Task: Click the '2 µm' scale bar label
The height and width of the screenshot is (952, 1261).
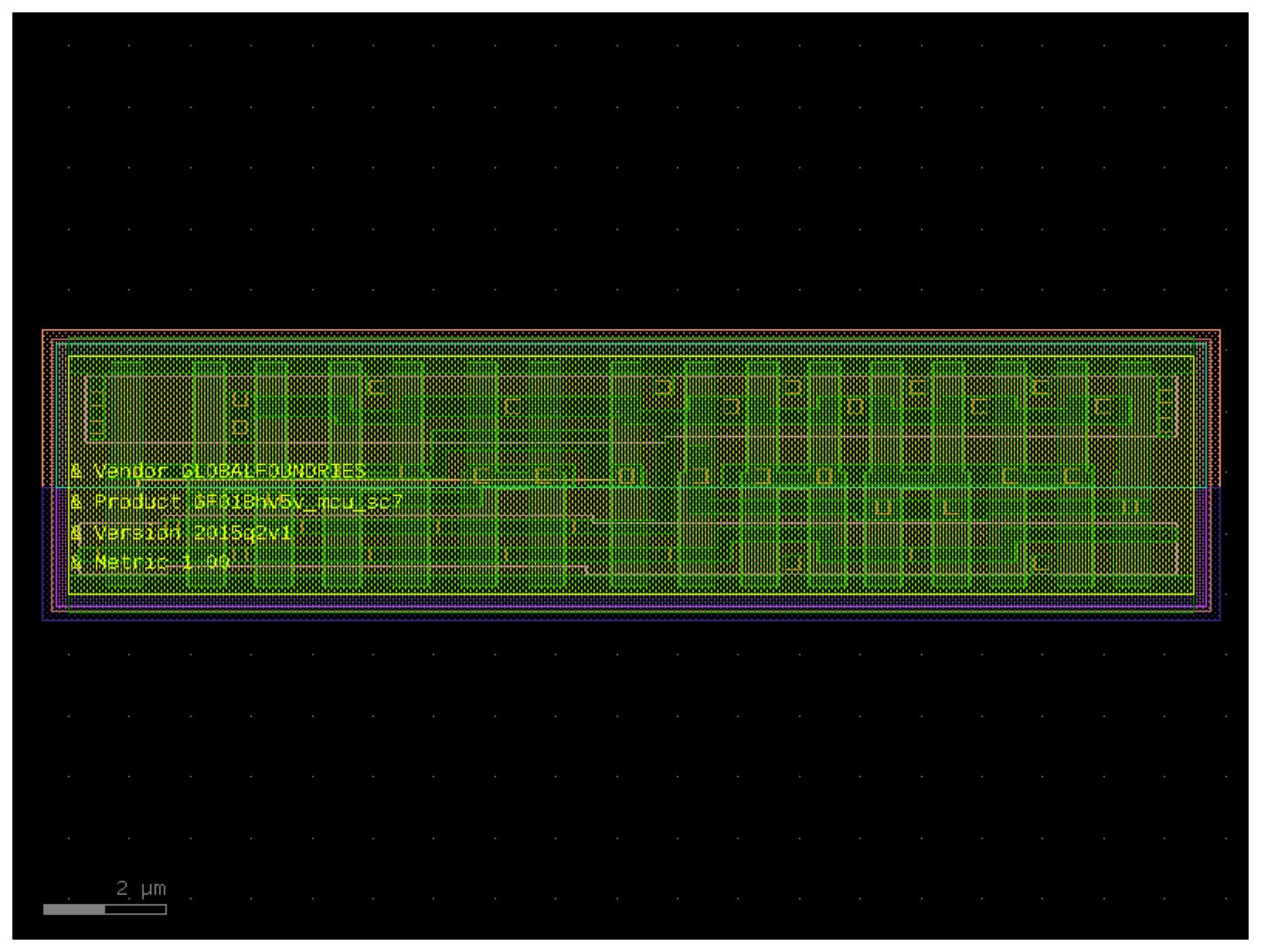Action: pyautogui.click(x=141, y=889)
